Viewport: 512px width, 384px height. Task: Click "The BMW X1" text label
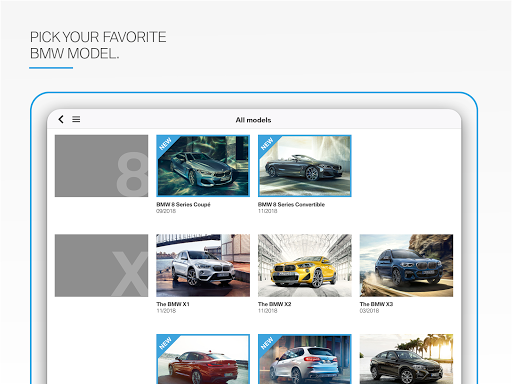173,304
